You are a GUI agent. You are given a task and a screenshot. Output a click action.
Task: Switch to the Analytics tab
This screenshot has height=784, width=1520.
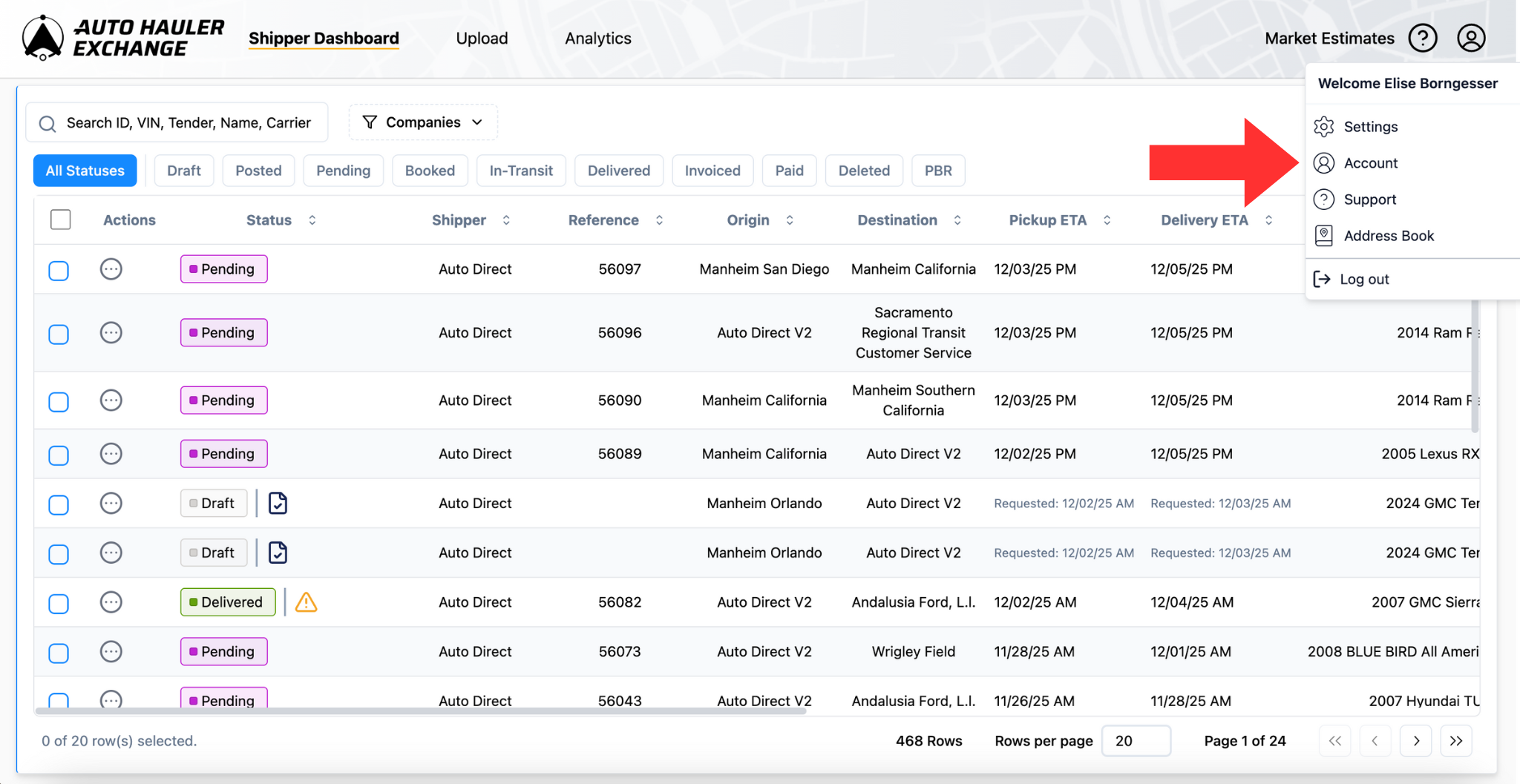coord(597,39)
